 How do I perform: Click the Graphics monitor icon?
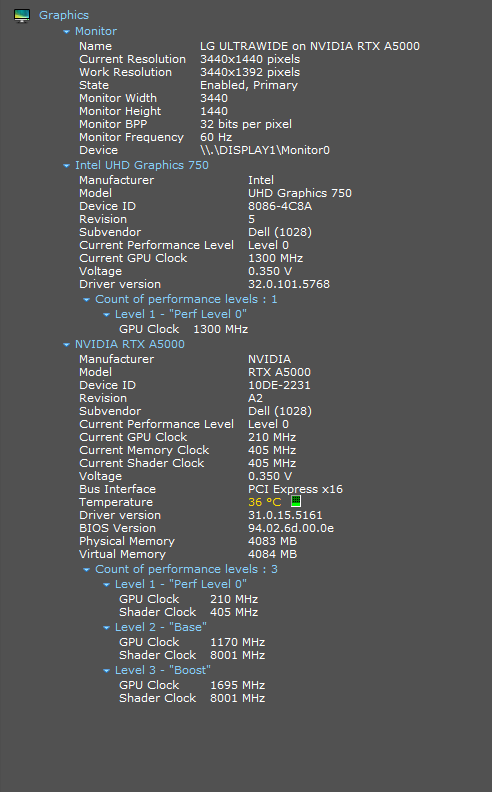[22, 16]
